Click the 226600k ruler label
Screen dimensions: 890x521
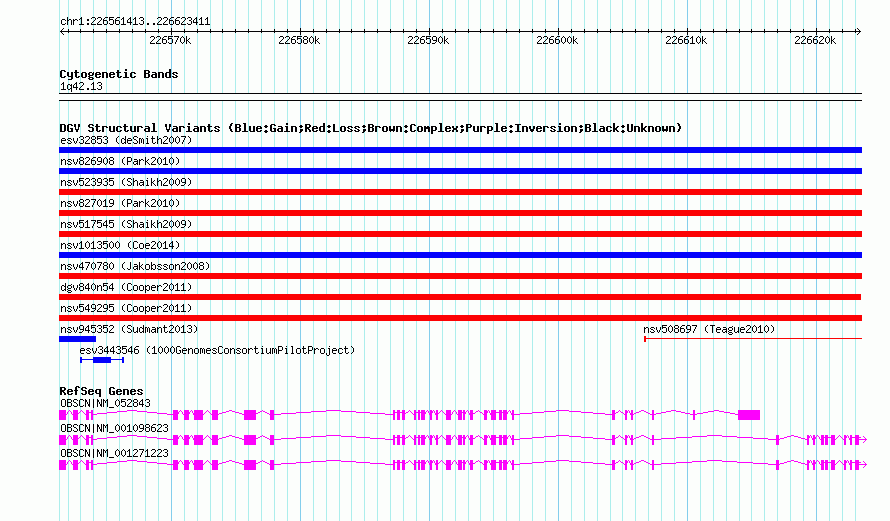tap(557, 40)
